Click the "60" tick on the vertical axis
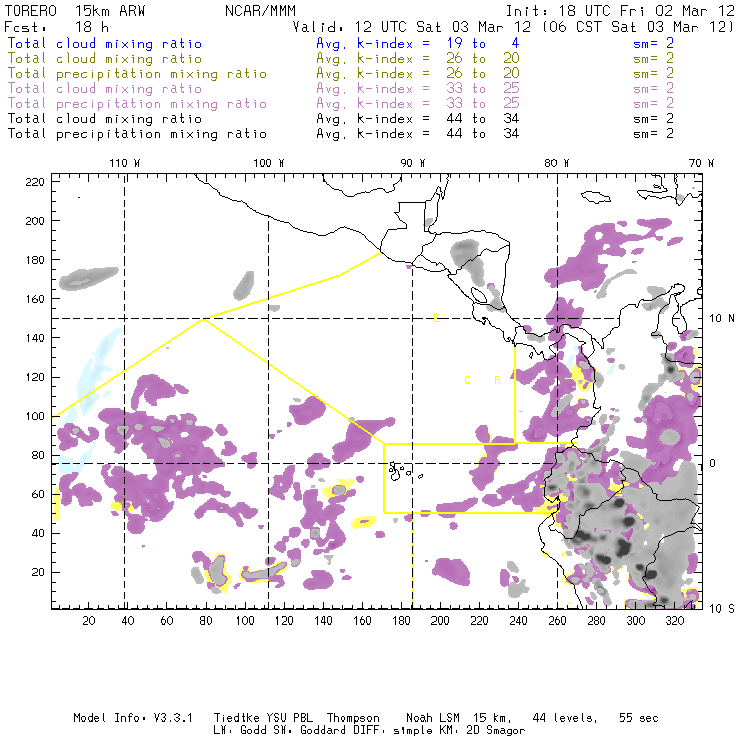 [x=38, y=494]
